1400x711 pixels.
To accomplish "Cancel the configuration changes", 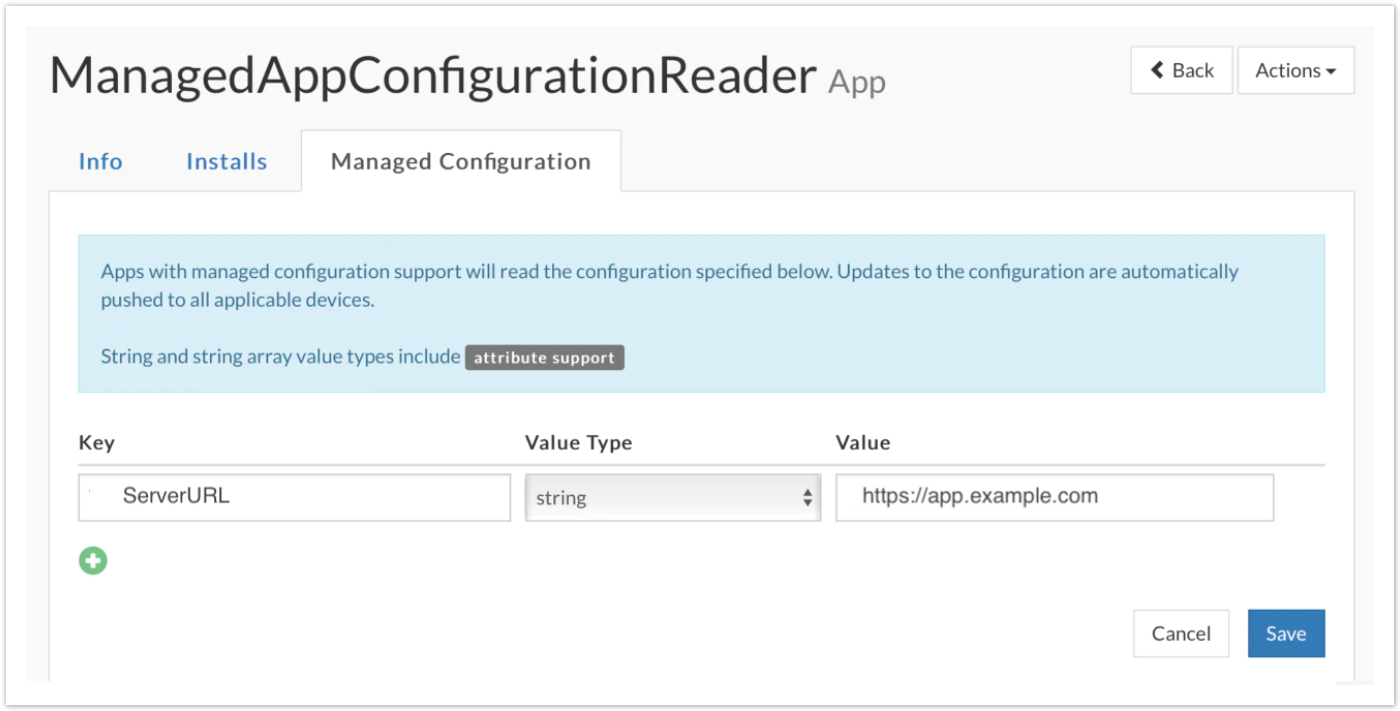I will point(1180,634).
